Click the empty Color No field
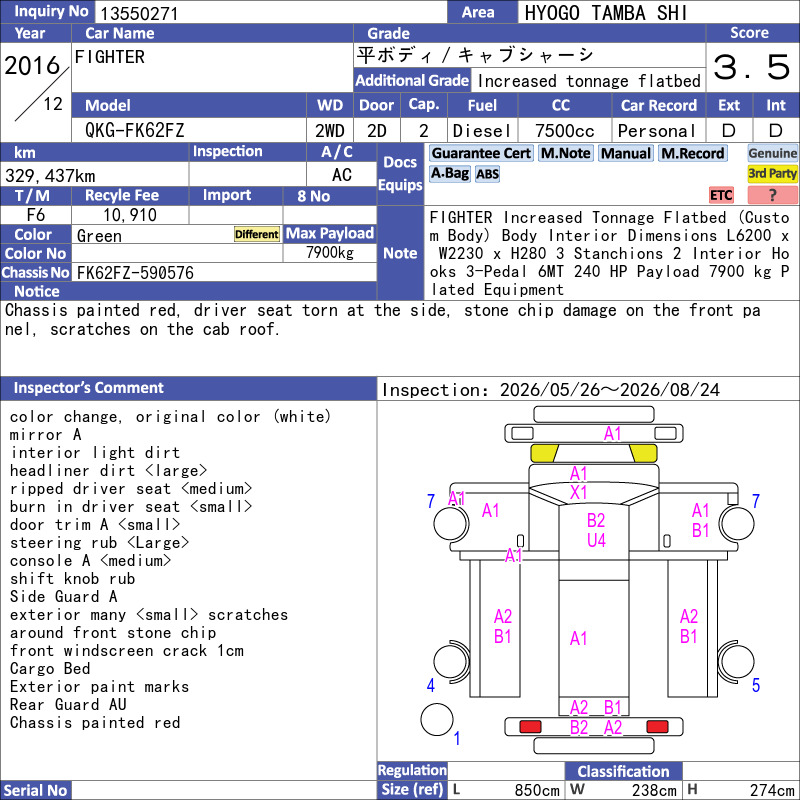 tap(177, 254)
